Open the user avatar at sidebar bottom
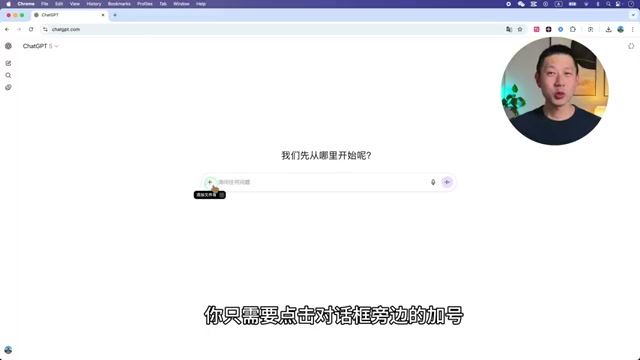 click(x=8, y=350)
